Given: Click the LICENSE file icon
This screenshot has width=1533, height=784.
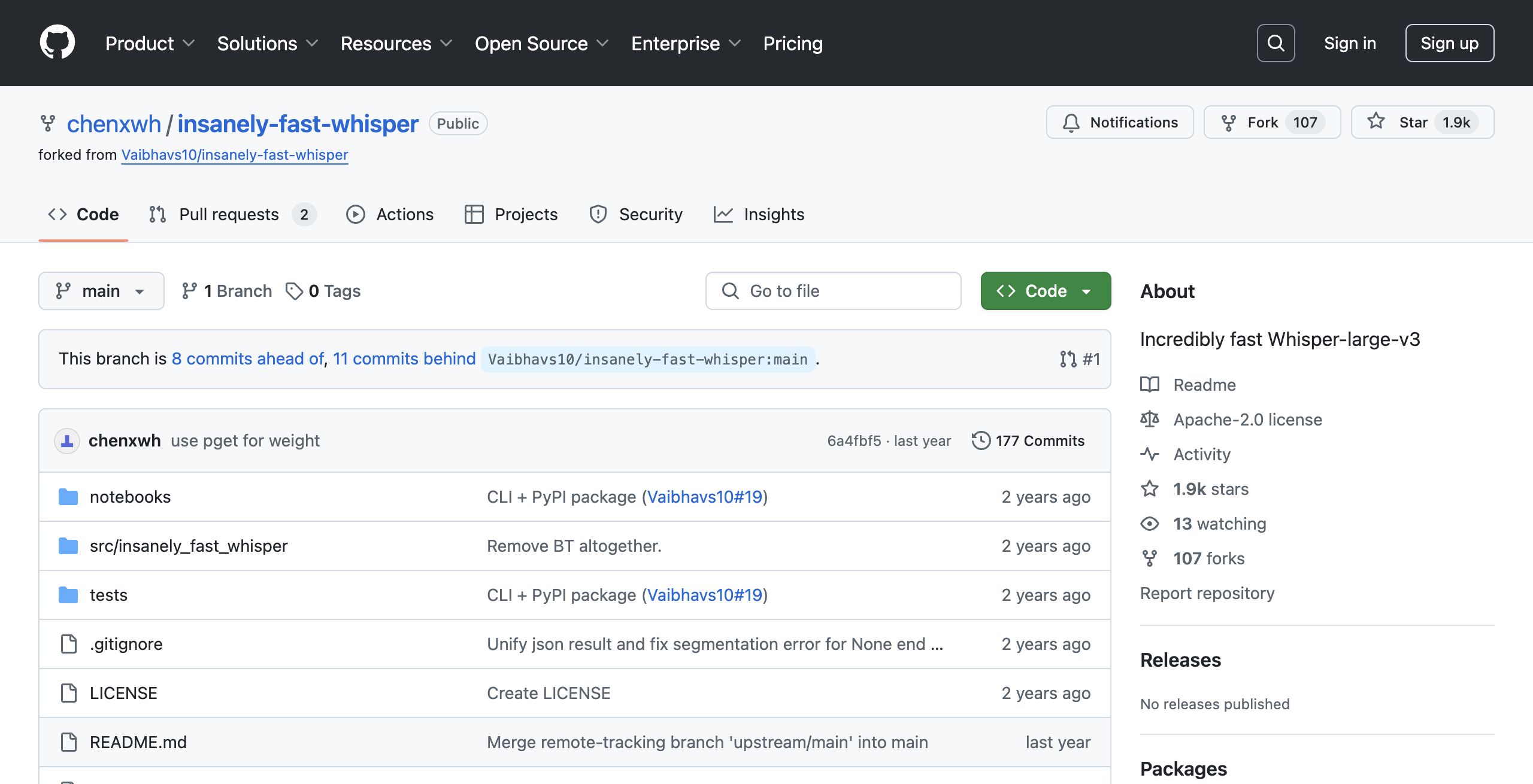Looking at the screenshot, I should pyautogui.click(x=69, y=693).
